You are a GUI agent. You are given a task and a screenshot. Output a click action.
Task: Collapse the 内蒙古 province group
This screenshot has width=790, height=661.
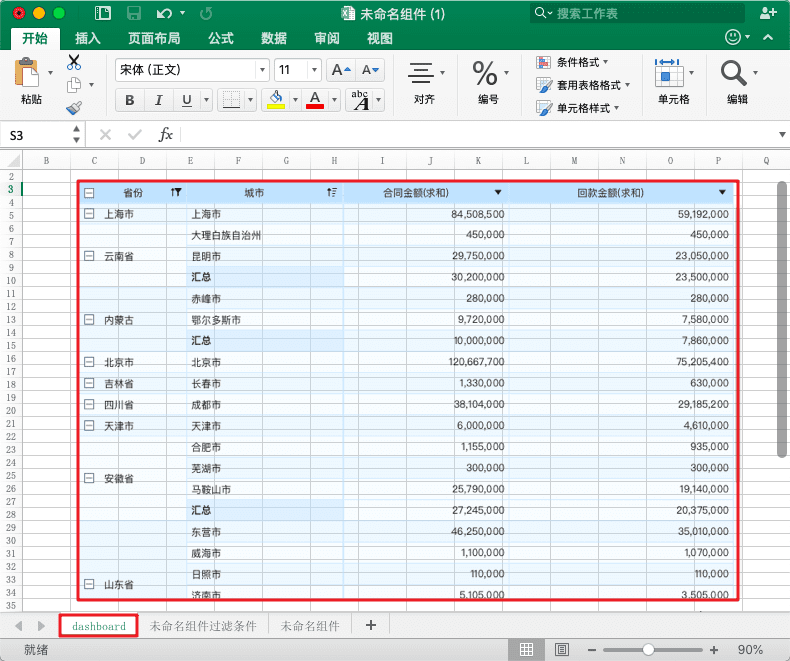(x=89, y=320)
